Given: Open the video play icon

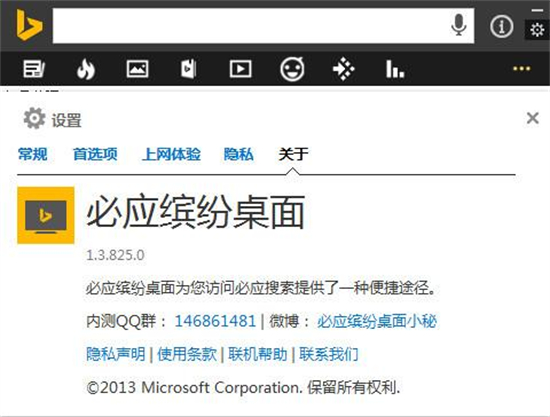Looking at the screenshot, I should coord(240,69).
